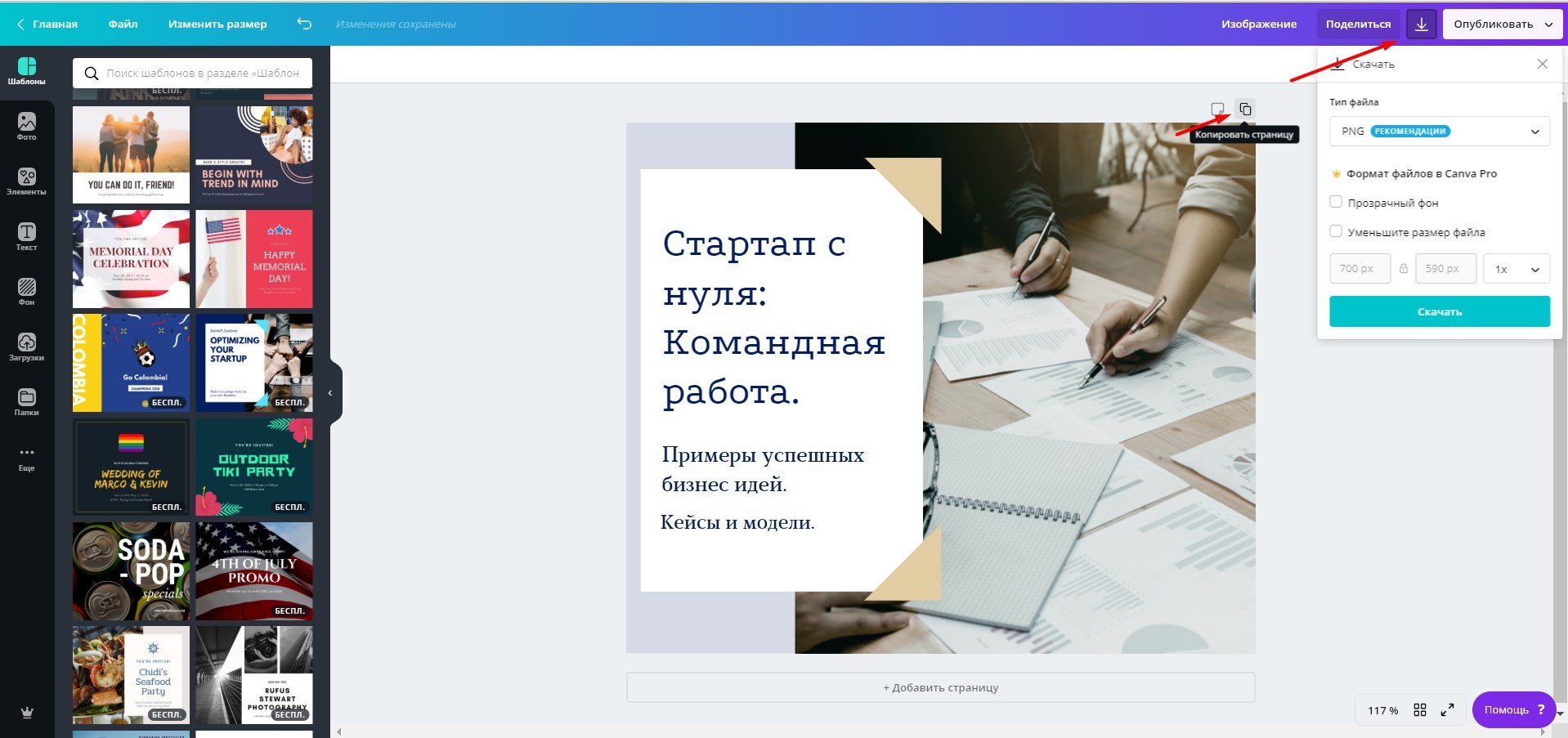
Task: Select the Rufus Stewart Photography template
Action: tap(254, 675)
